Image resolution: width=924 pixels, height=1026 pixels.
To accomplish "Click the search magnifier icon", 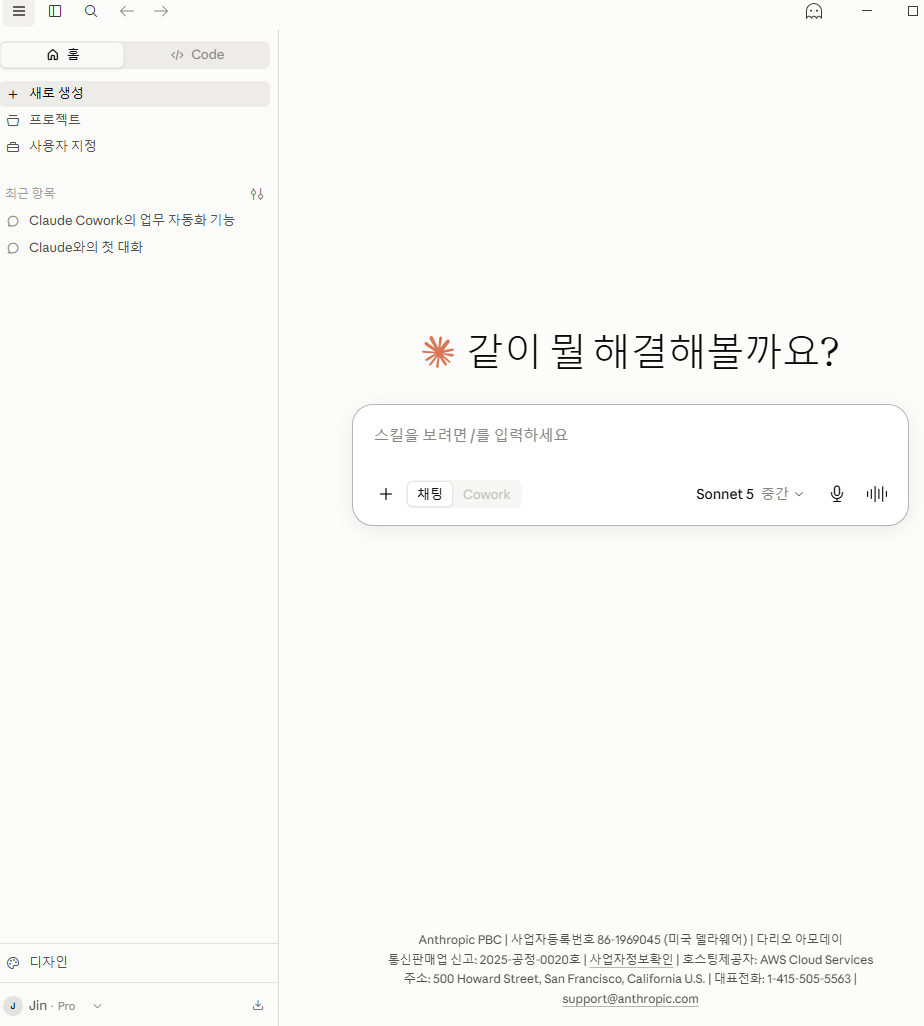I will pos(91,11).
